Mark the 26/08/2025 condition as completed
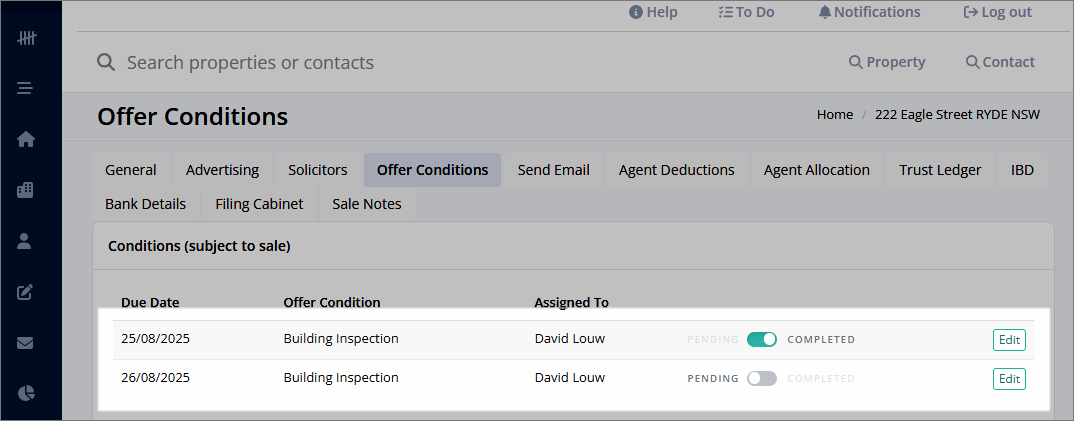 pos(762,379)
